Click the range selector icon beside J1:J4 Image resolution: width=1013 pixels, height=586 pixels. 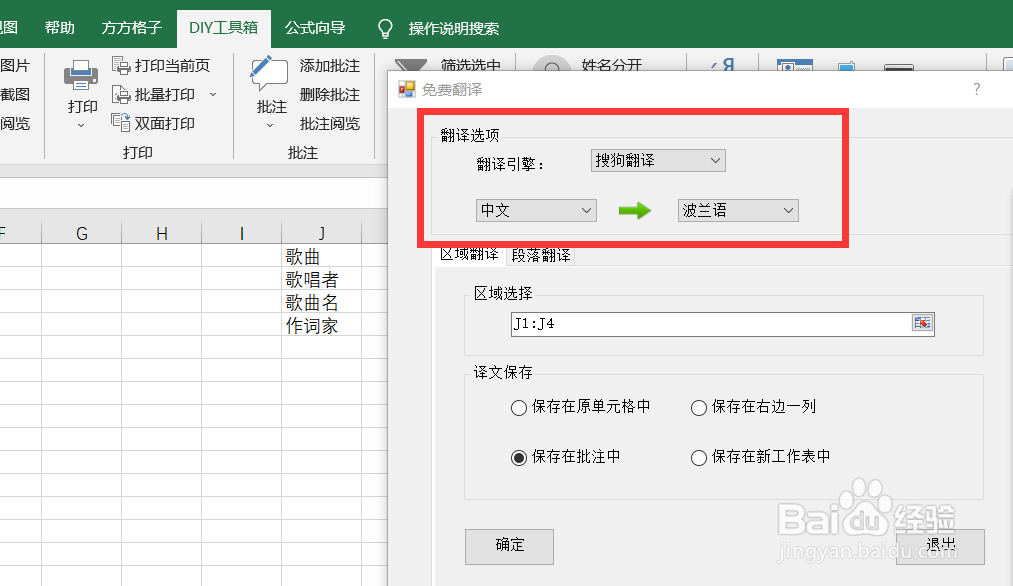(923, 323)
